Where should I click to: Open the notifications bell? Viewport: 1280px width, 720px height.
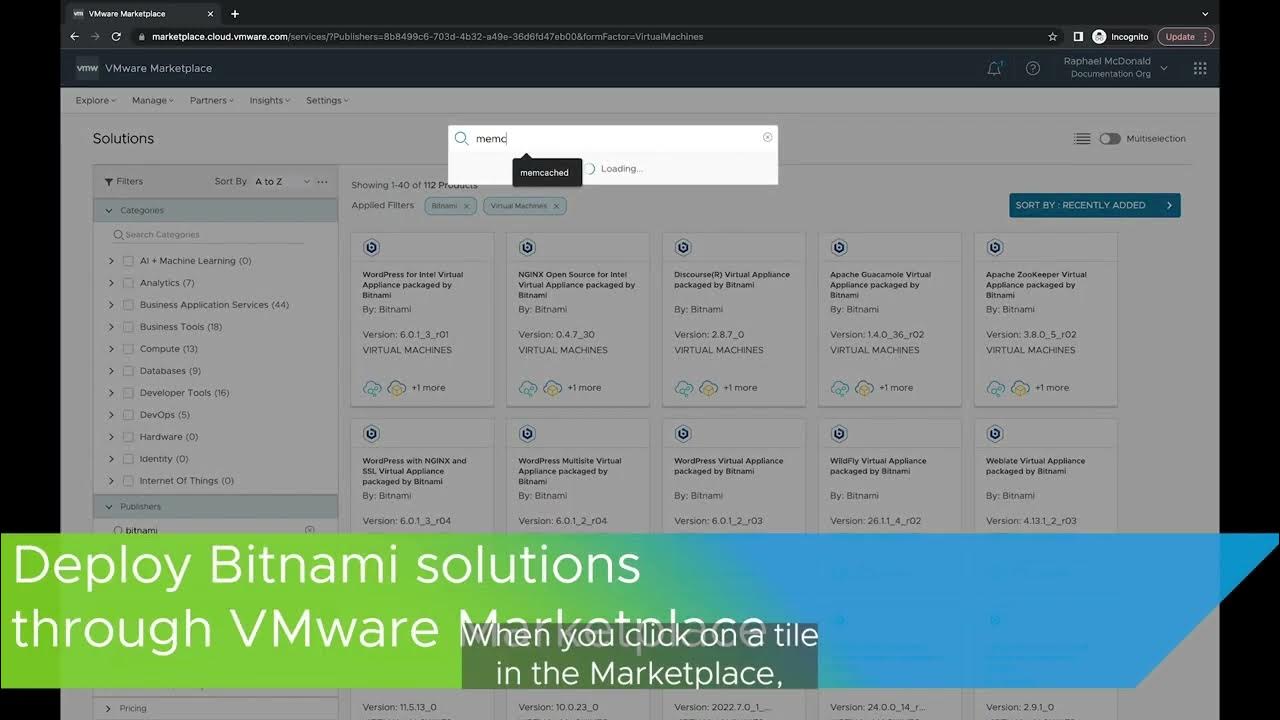pos(994,68)
